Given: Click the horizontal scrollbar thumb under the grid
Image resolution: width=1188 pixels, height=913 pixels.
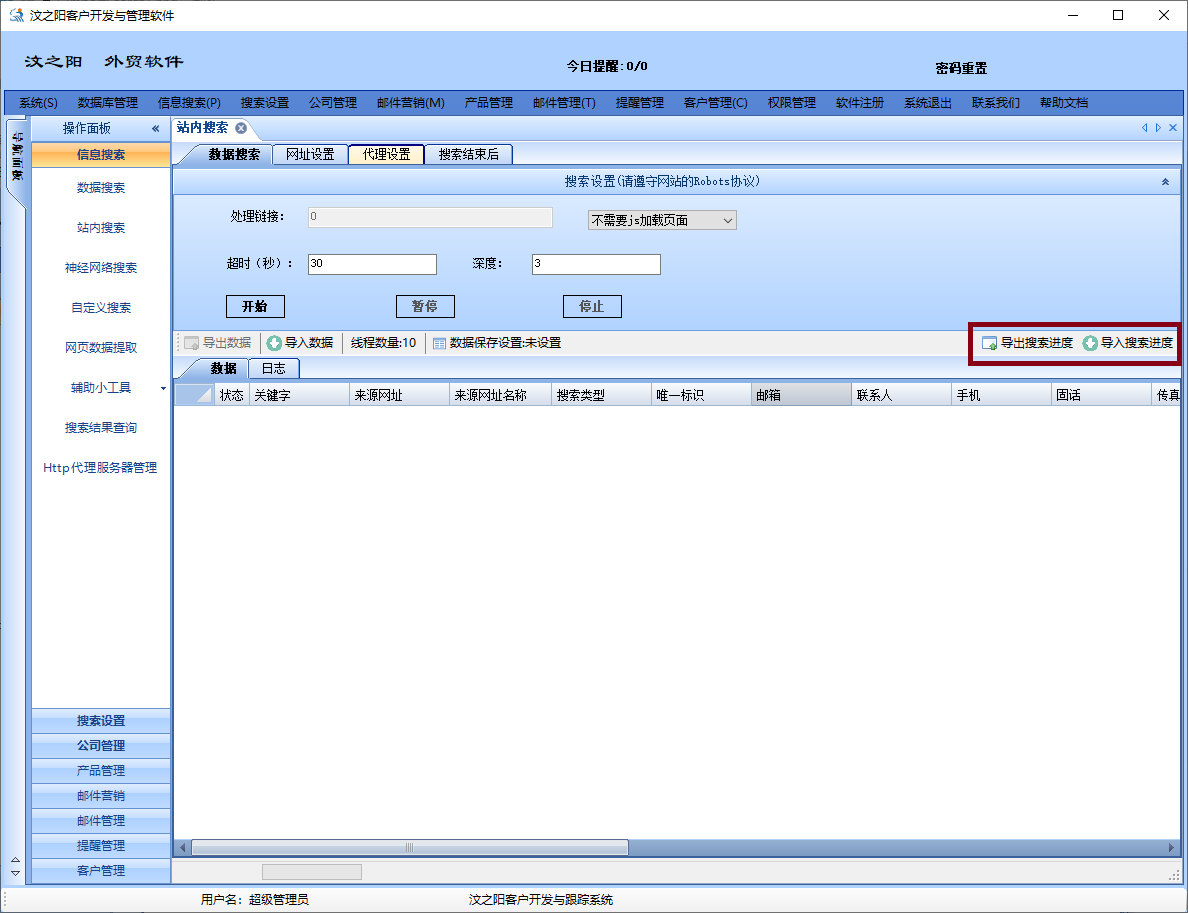Looking at the screenshot, I should (409, 847).
